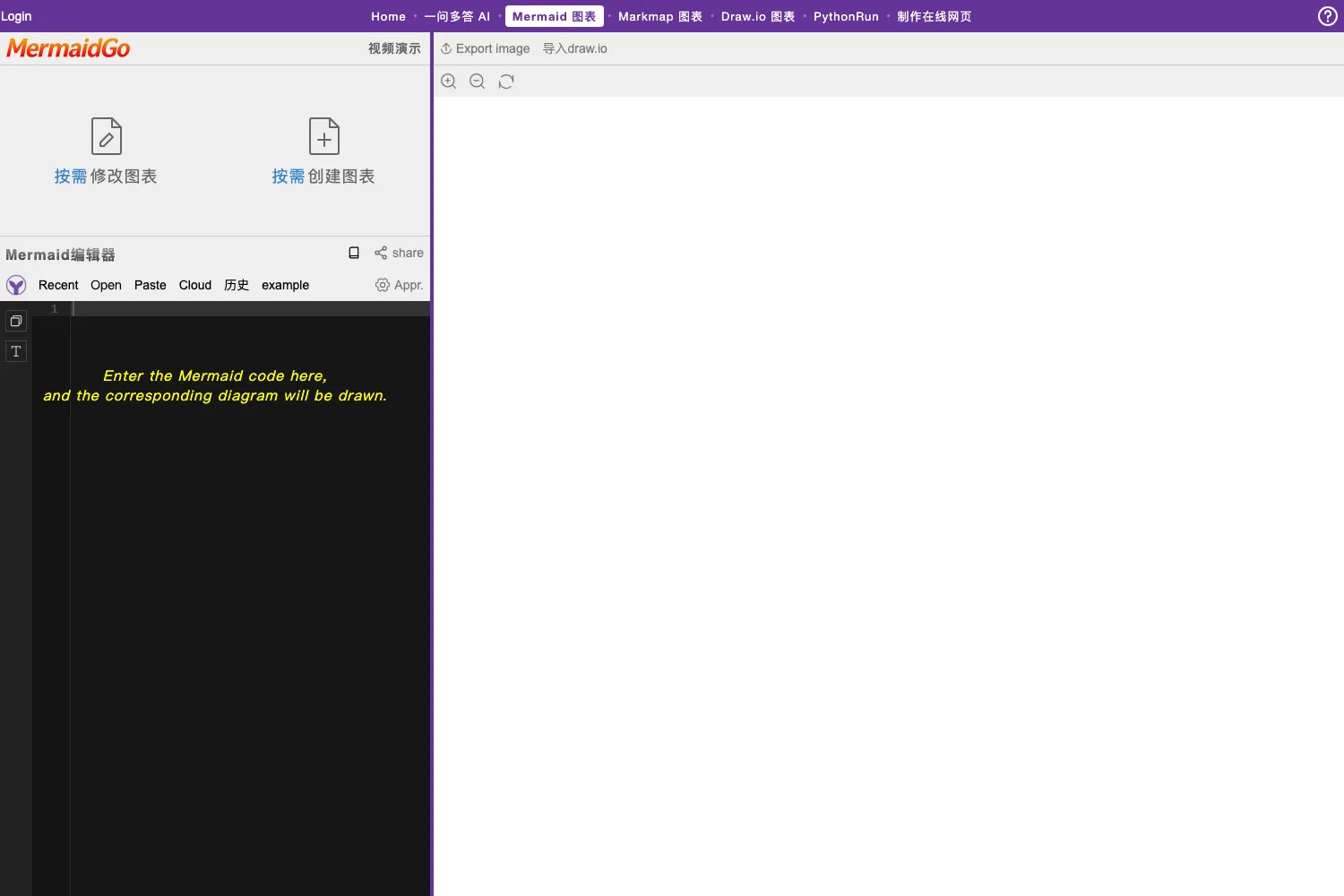
Task: Open the PythonRun tab
Action: point(846,16)
